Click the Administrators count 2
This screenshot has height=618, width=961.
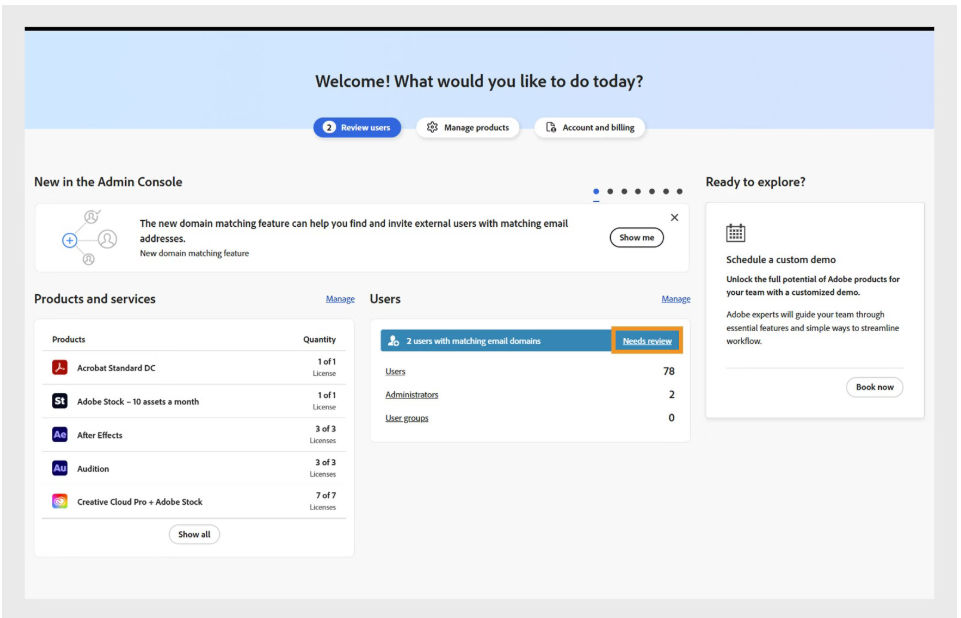(672, 395)
